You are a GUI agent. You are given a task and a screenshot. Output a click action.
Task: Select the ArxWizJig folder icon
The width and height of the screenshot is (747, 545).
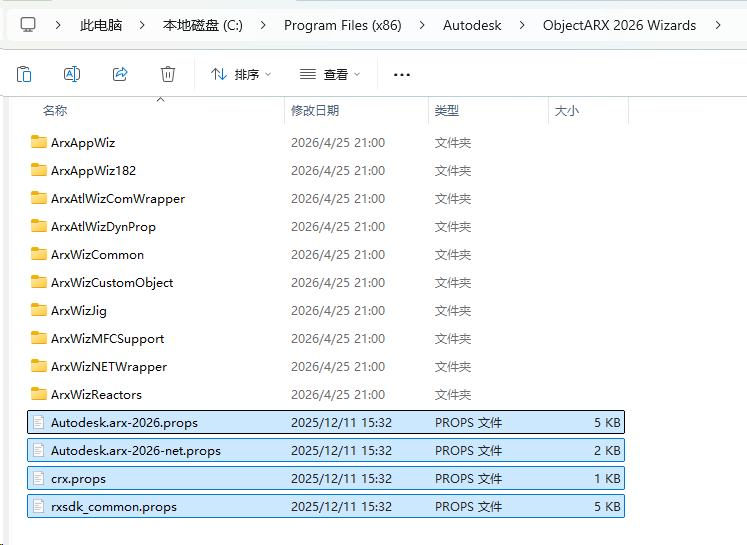39,311
